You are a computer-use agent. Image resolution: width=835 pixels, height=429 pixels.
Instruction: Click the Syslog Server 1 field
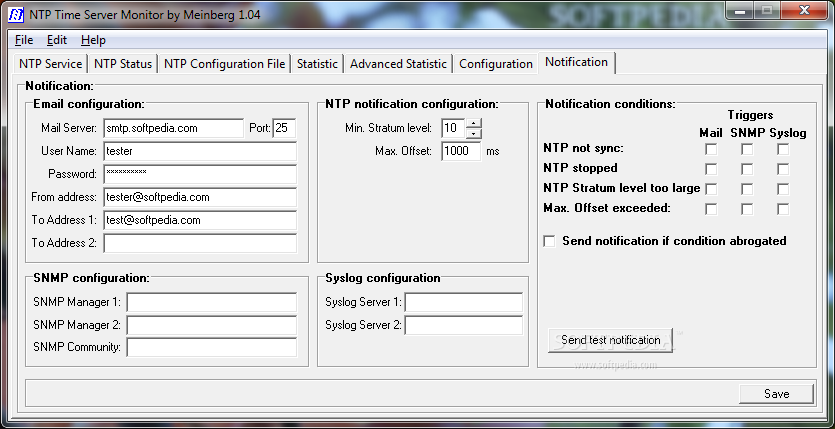coord(464,302)
